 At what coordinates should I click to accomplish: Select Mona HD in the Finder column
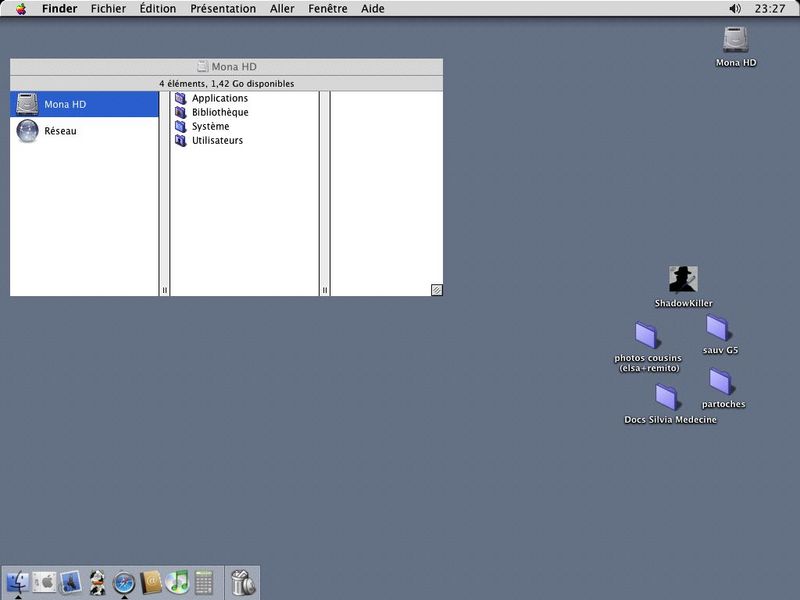85,104
